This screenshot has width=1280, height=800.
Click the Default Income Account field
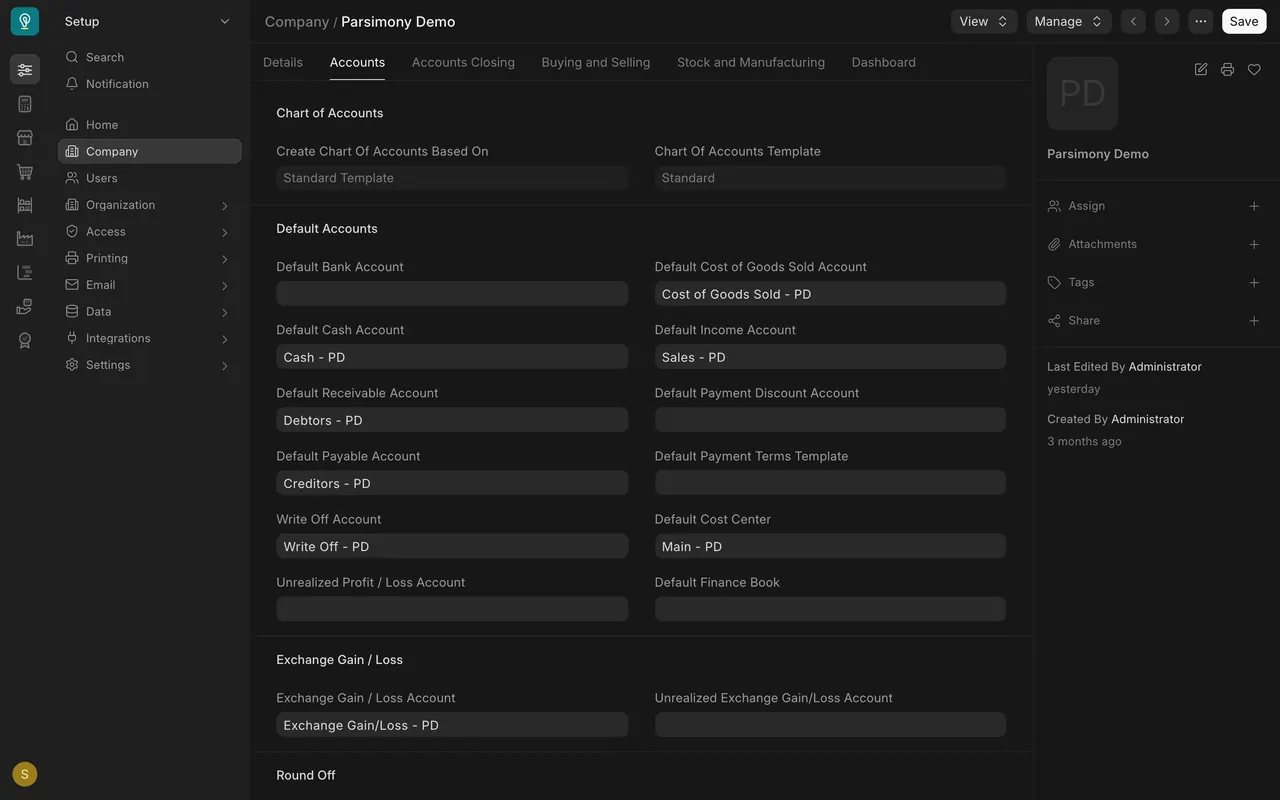[830, 357]
